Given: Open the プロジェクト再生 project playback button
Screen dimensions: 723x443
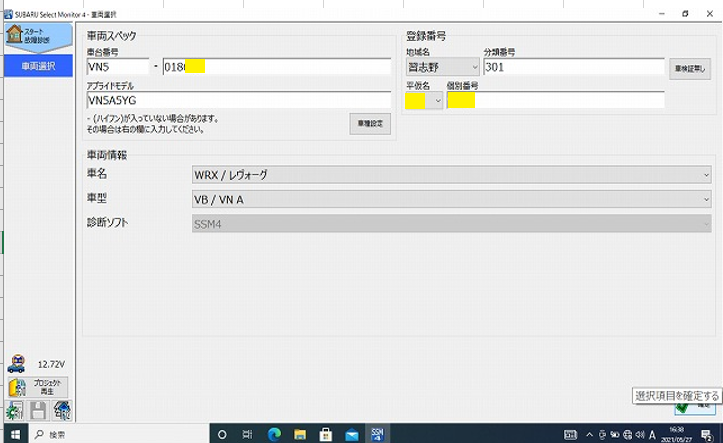Looking at the screenshot, I should (x=38, y=387).
